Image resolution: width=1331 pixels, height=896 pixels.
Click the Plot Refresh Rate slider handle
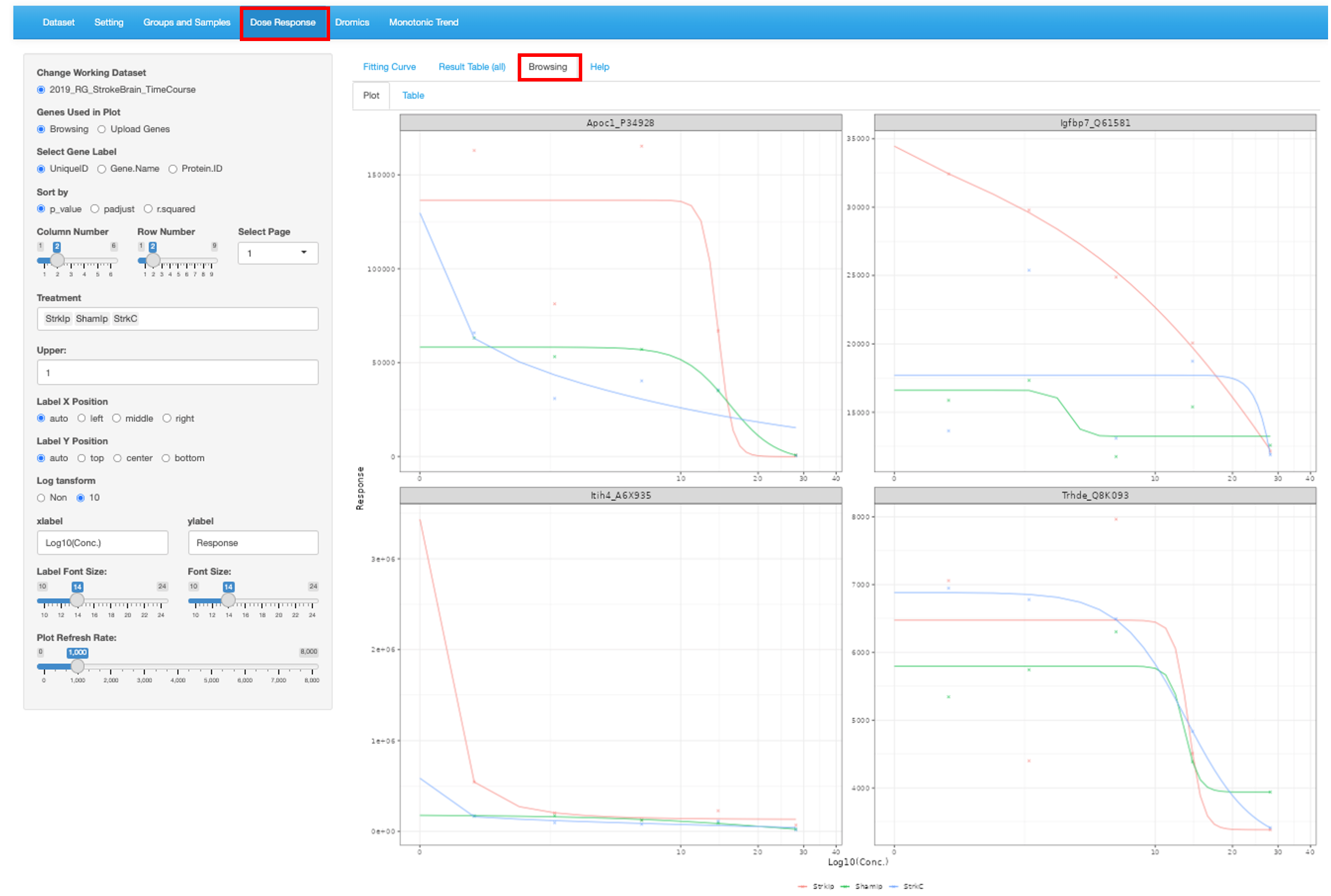point(77,666)
